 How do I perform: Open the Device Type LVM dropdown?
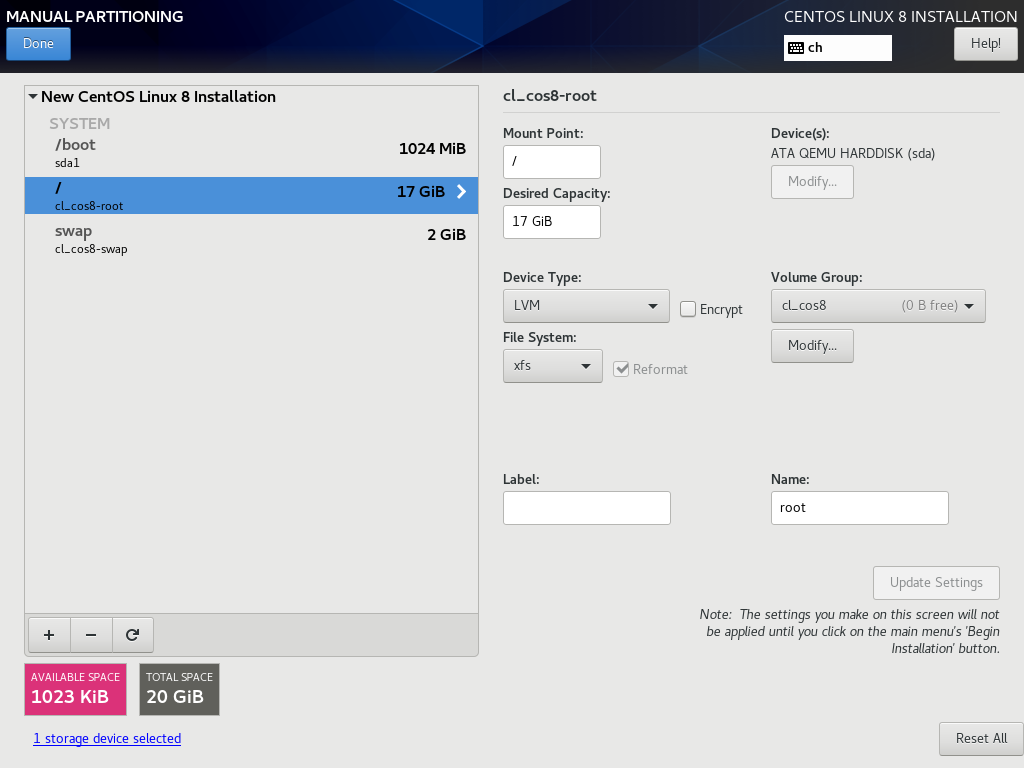point(586,306)
